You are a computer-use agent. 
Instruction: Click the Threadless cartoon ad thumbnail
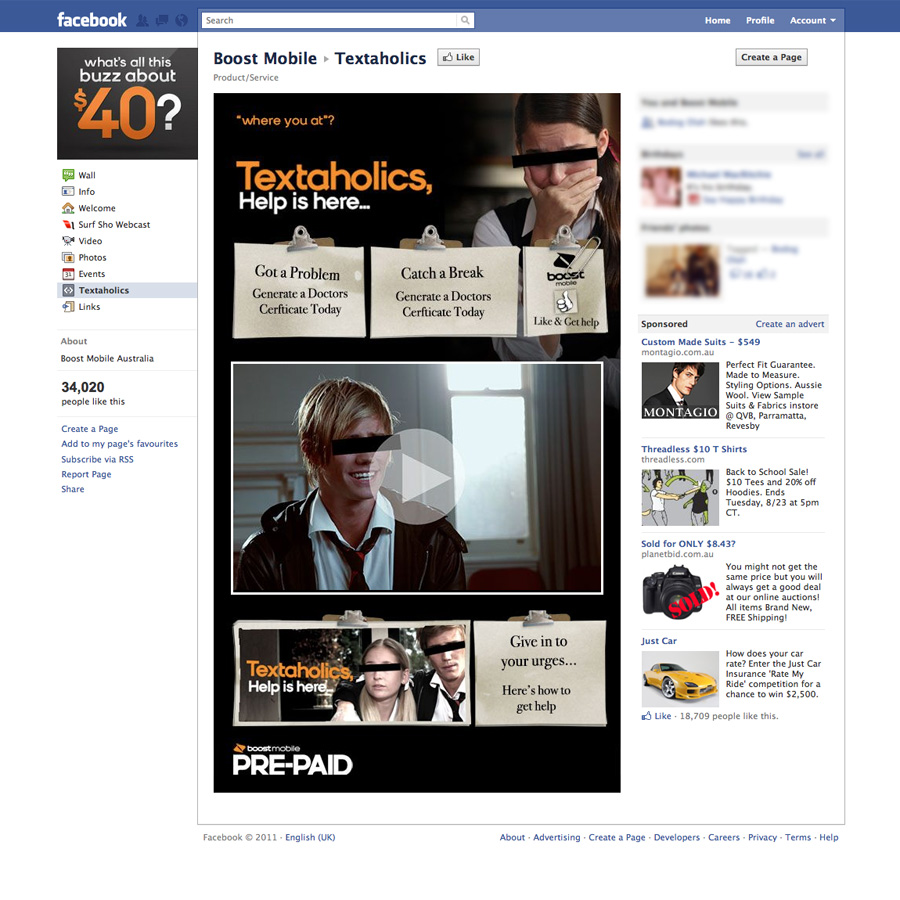pos(680,498)
